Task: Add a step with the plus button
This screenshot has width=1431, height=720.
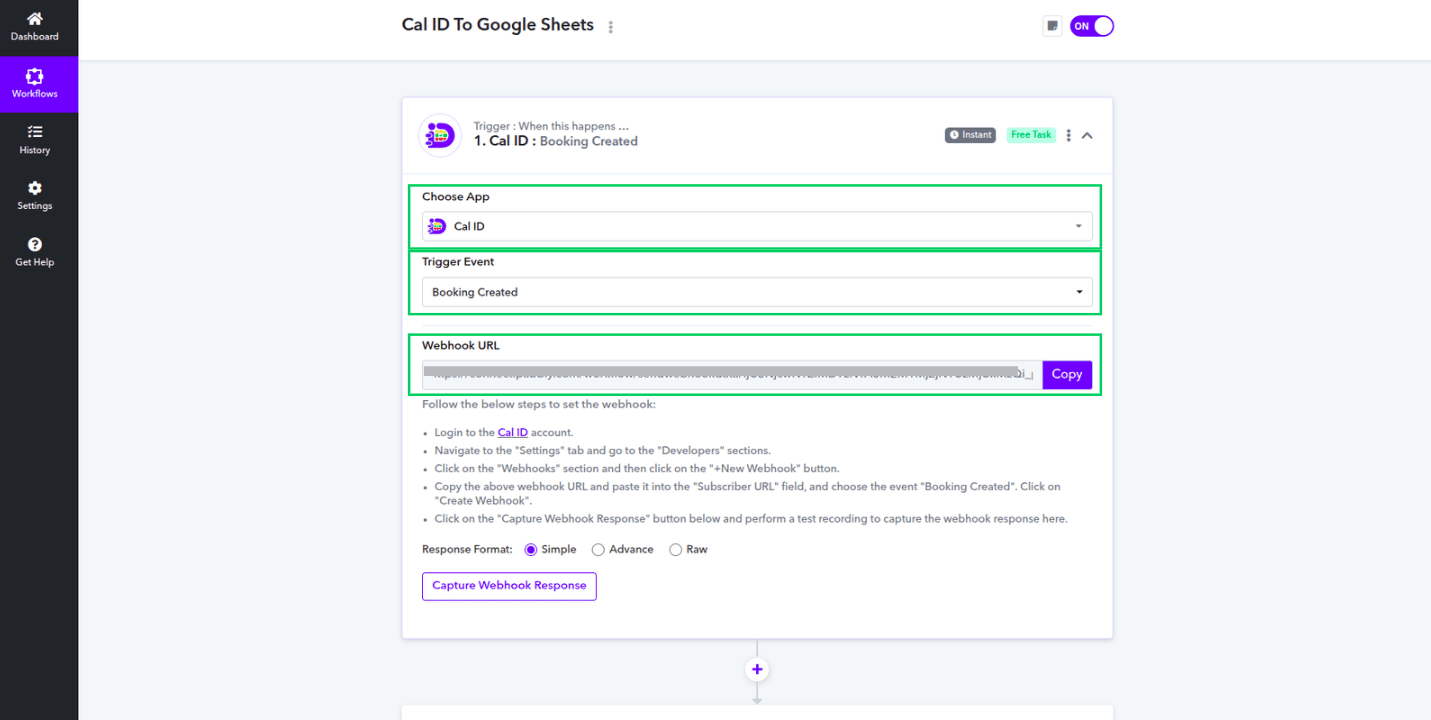Action: [757, 669]
